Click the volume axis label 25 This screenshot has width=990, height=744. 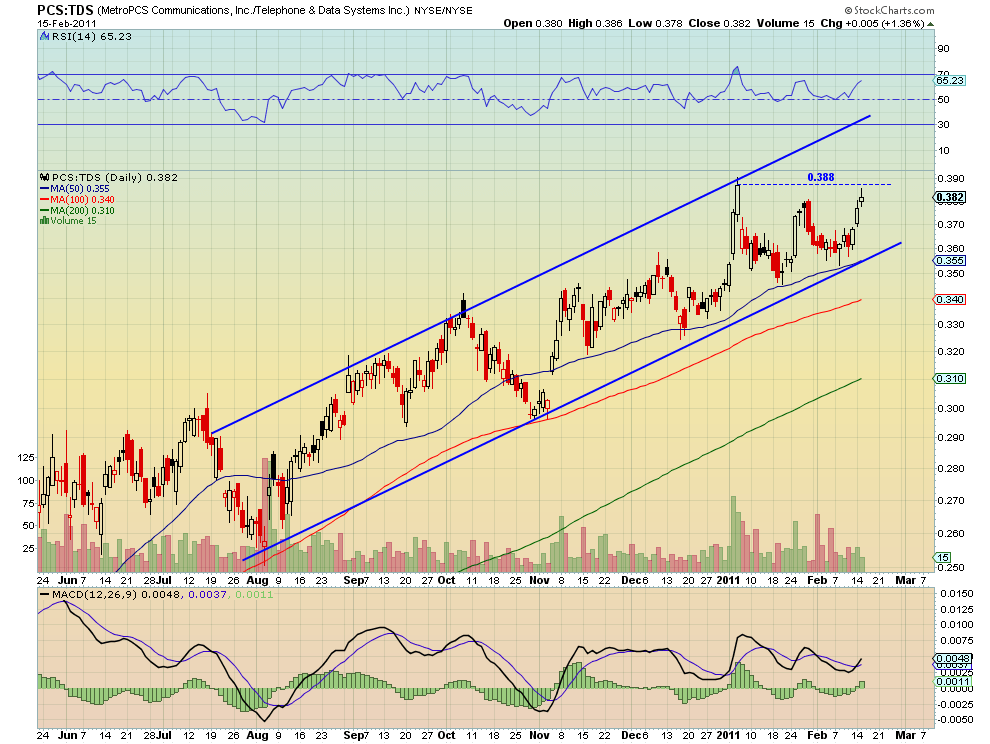click(x=29, y=548)
